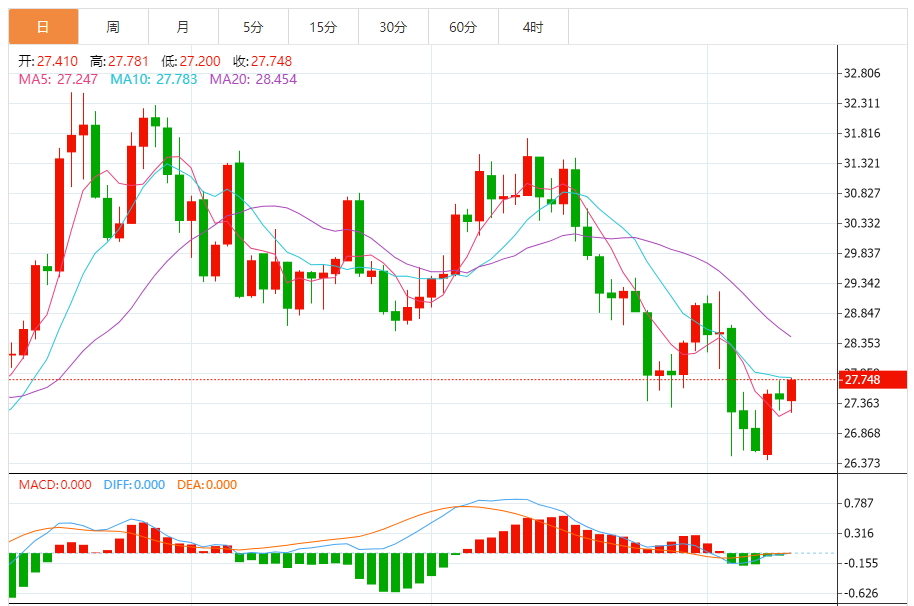Click the MA10: 27.783 indicator label
Screen dimensions: 914x606
[154, 79]
